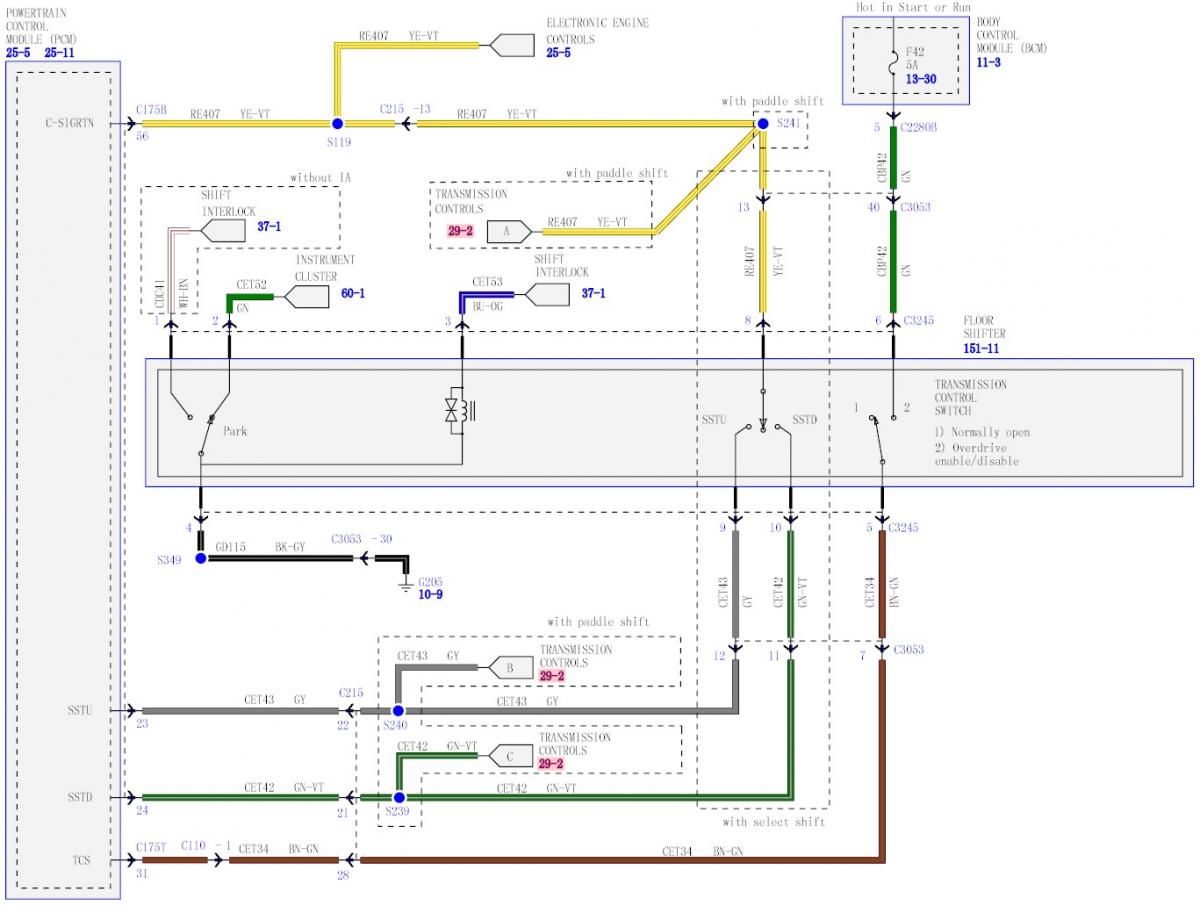Open the 29-2 reference beside connector B

pos(552,676)
